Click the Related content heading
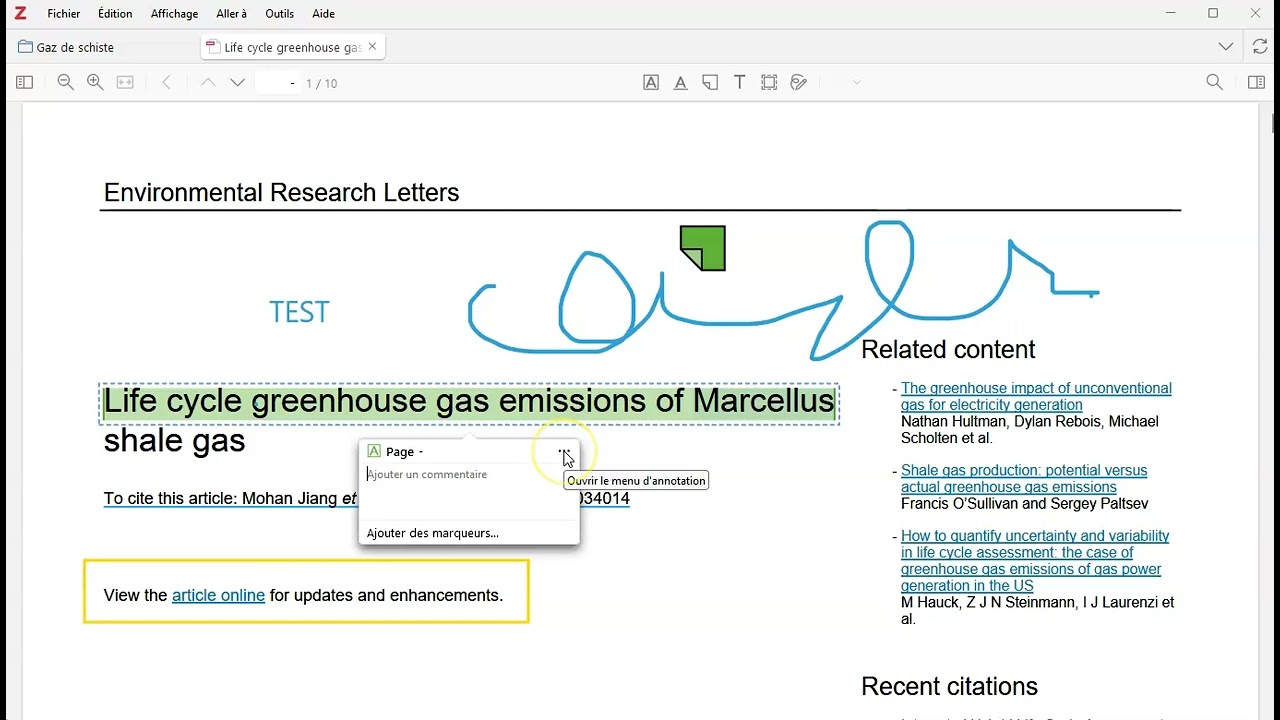Viewport: 1280px width, 720px height. tap(948, 349)
